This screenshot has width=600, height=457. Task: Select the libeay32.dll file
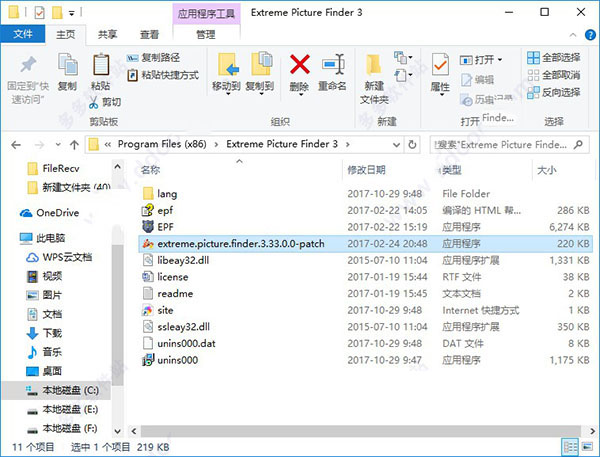coord(365,260)
